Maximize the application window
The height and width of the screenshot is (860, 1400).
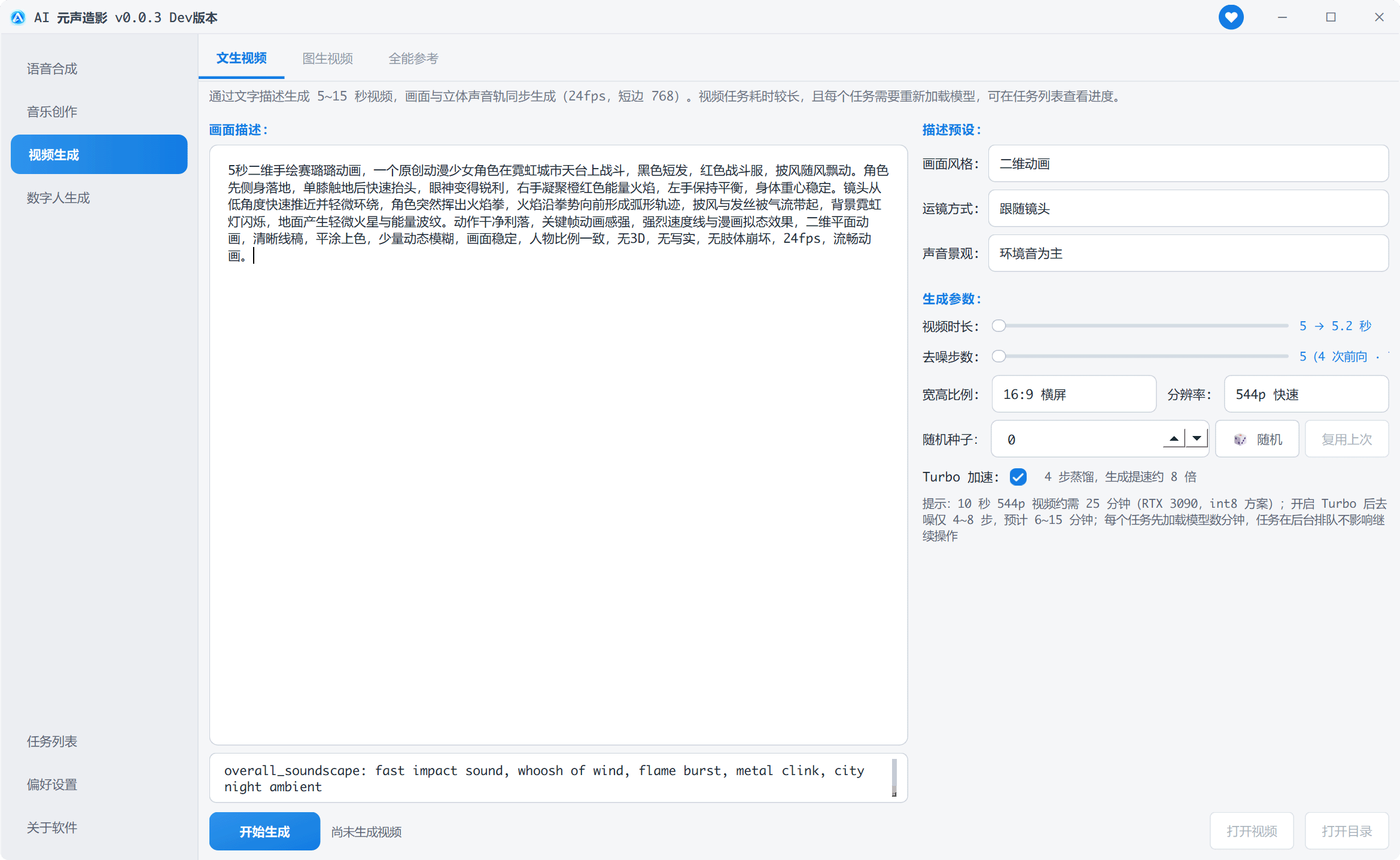tap(1331, 17)
